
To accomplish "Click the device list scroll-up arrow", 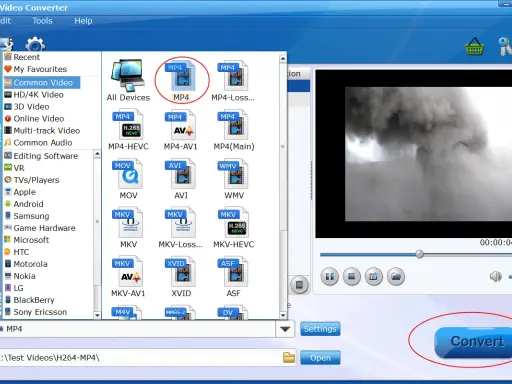I will click(x=97, y=154).
